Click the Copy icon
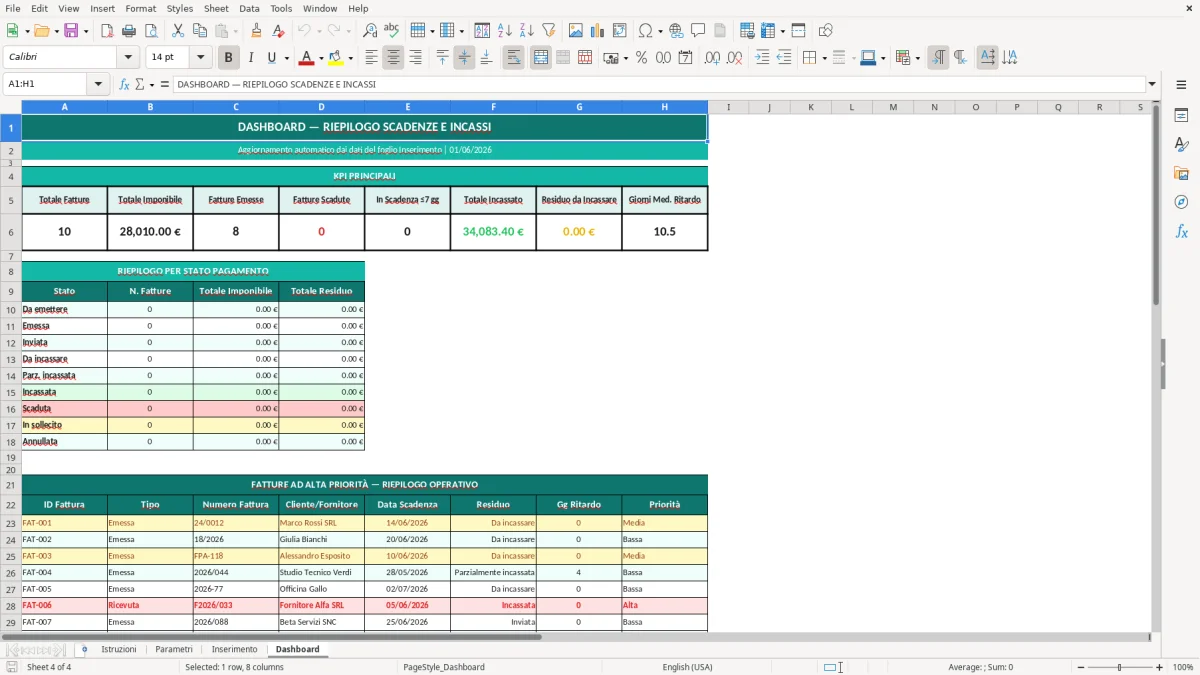Screen dimensions: 1200x675 click(x=200, y=31)
